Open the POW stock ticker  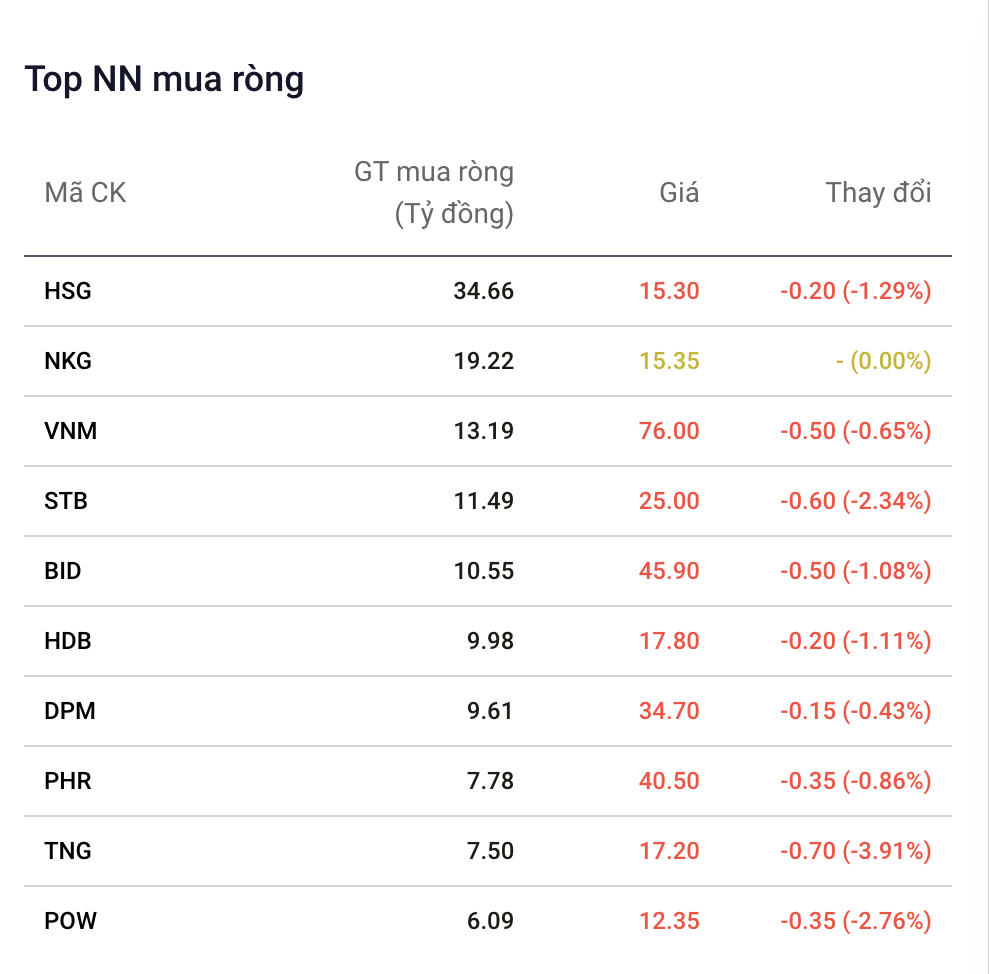(70, 921)
